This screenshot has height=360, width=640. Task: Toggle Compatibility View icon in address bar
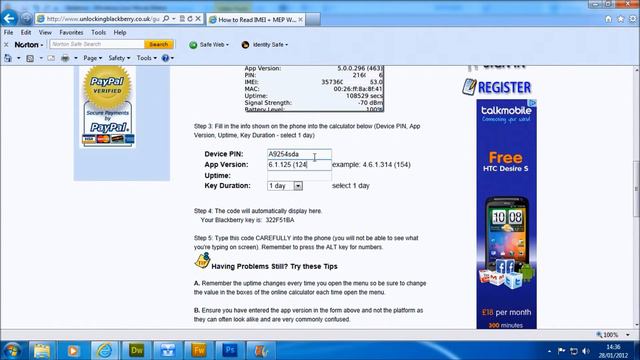click(182, 19)
